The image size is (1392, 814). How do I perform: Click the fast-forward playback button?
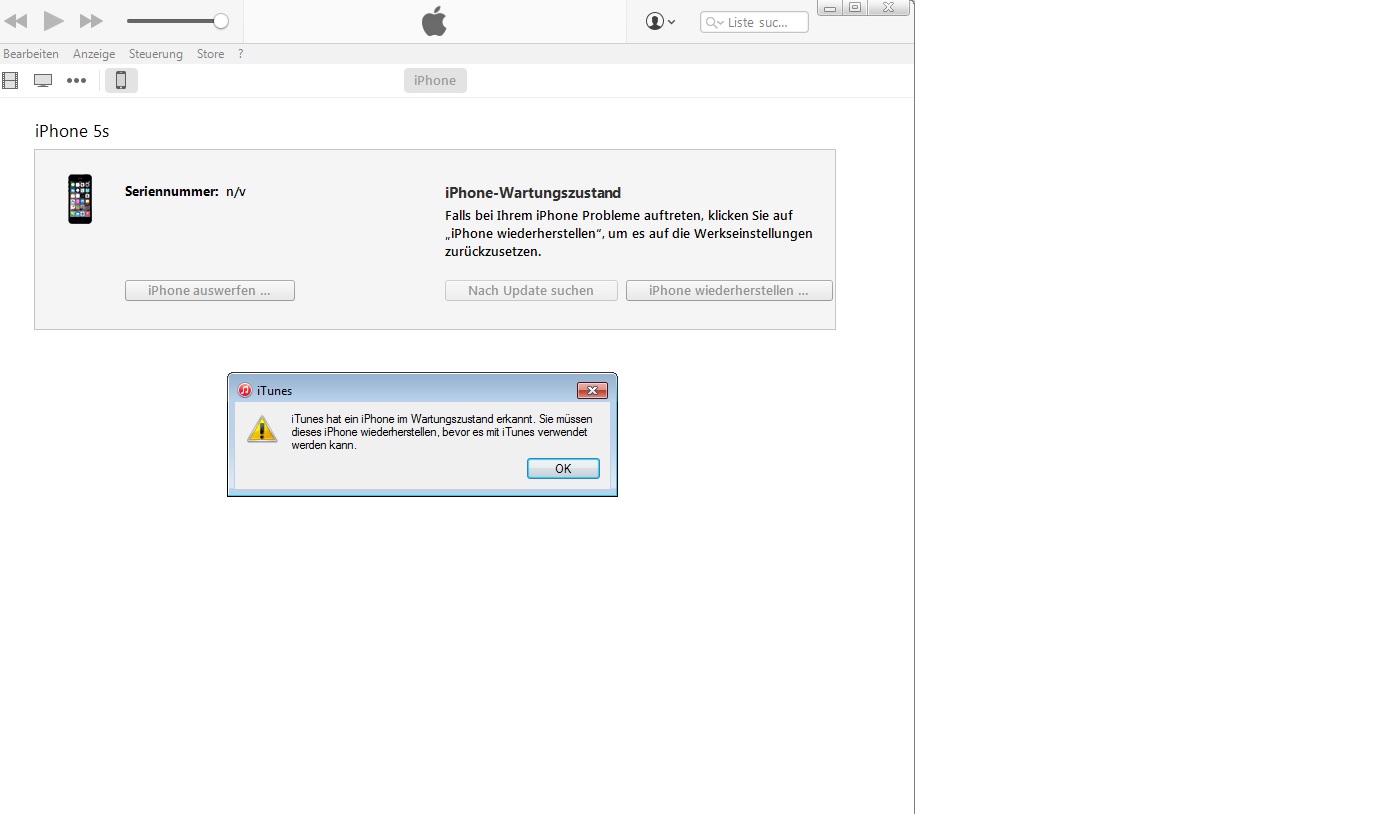[91, 21]
